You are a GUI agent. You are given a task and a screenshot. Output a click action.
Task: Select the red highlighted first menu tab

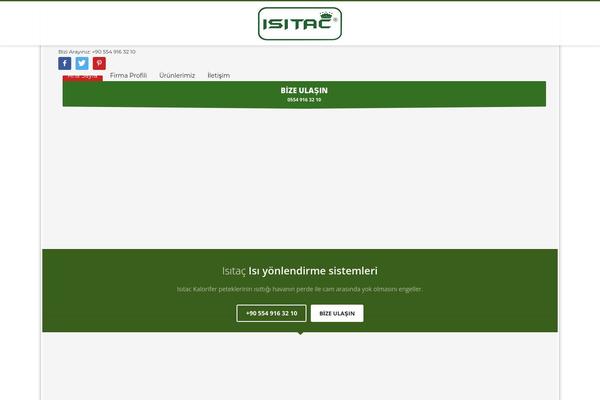[x=83, y=78]
